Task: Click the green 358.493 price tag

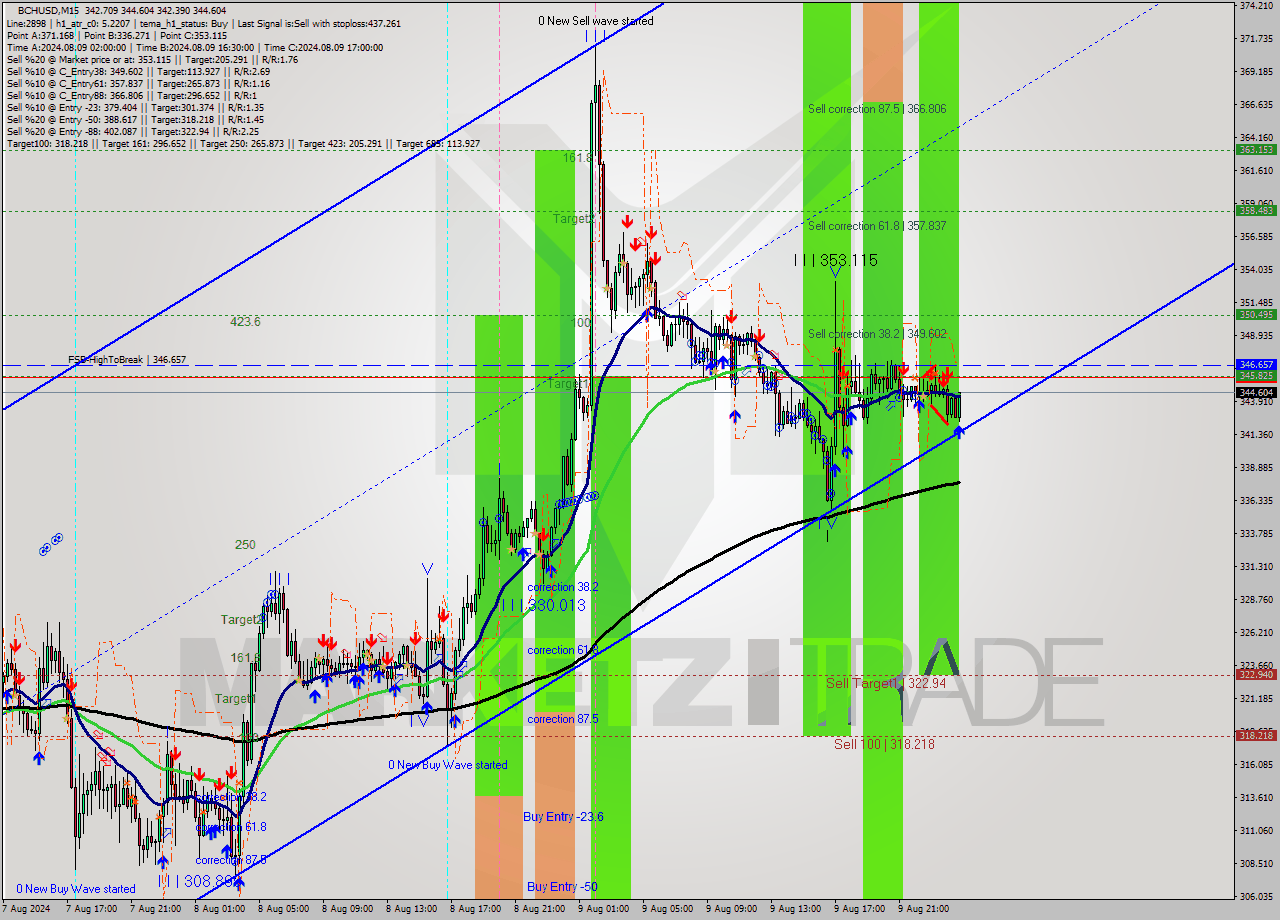Action: (1256, 211)
